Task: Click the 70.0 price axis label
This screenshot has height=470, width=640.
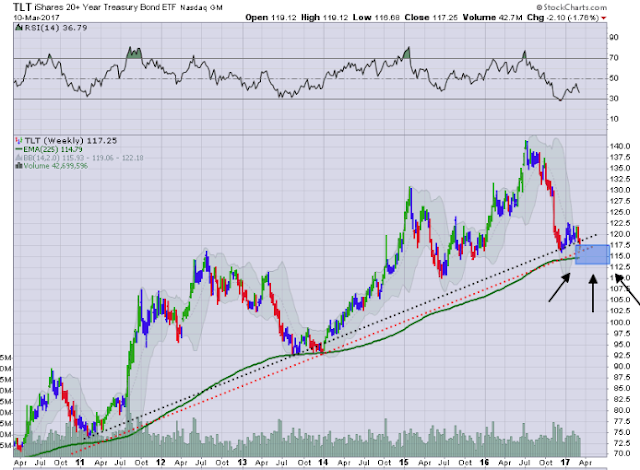Action: 620,454
